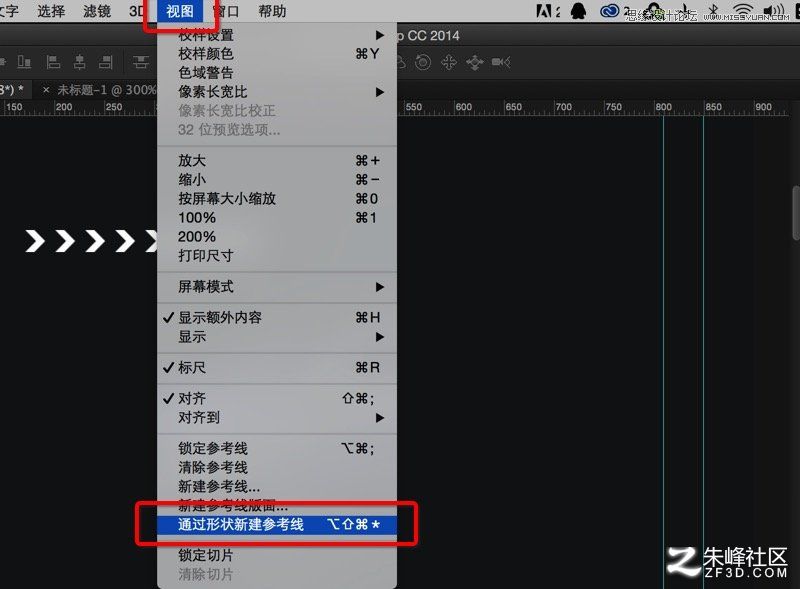
Task: Switch to 未标题-1 @ 300% tab
Action: 106,90
